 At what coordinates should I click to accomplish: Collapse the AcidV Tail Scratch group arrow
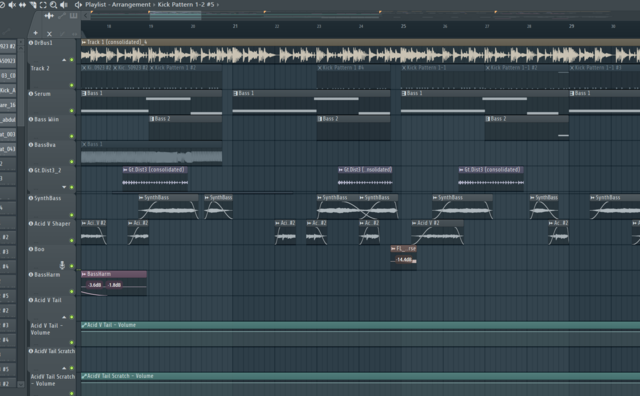[x=64, y=368]
